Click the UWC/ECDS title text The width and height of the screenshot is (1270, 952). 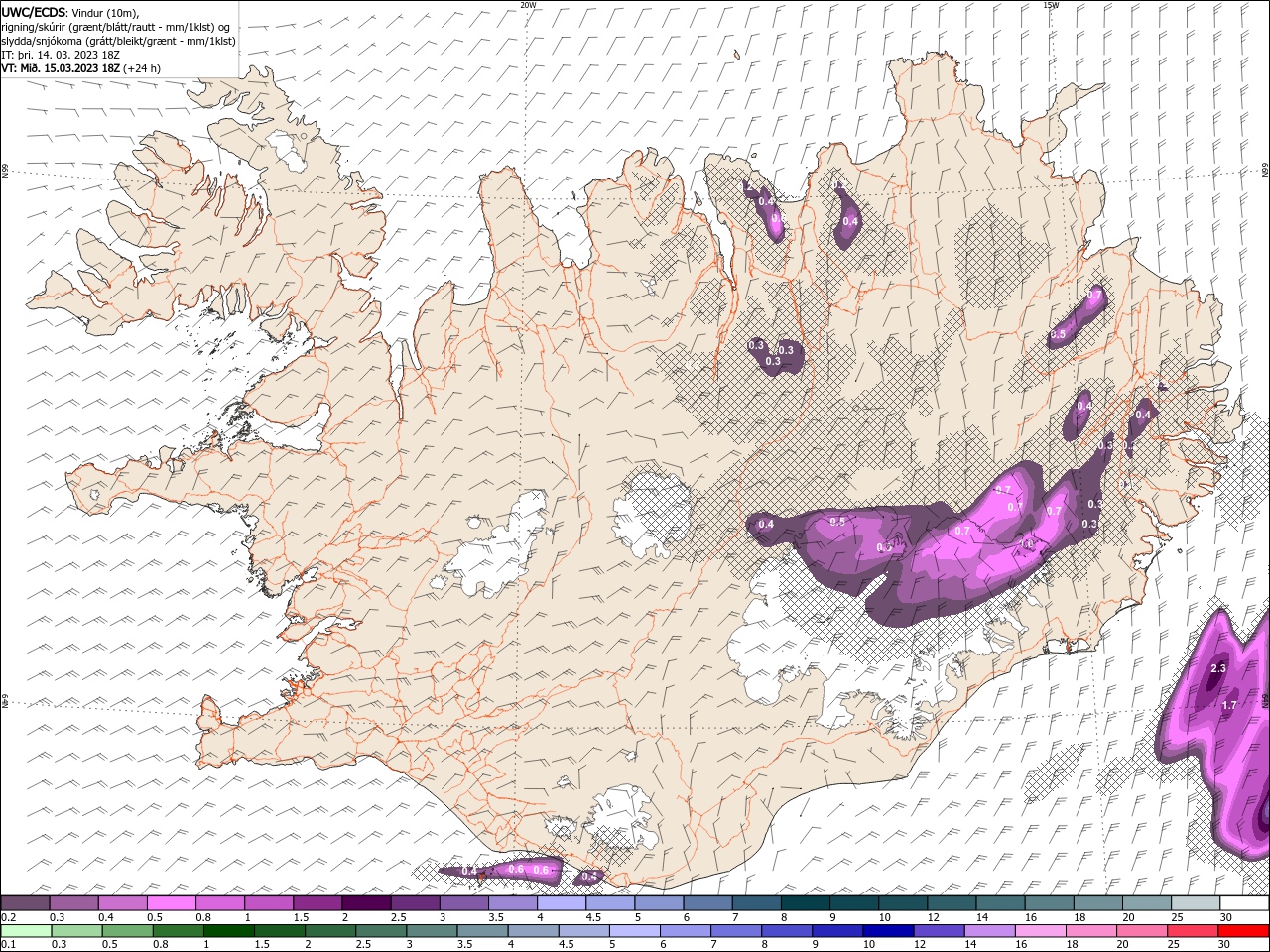coord(35,12)
